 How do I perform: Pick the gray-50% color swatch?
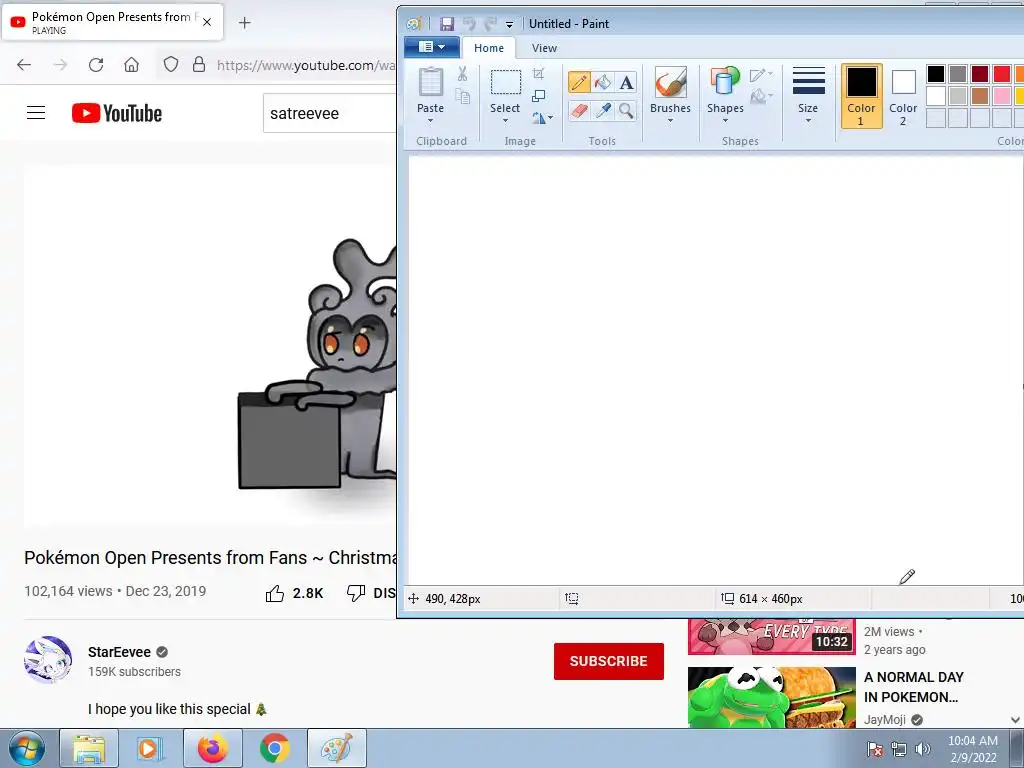pos(958,74)
